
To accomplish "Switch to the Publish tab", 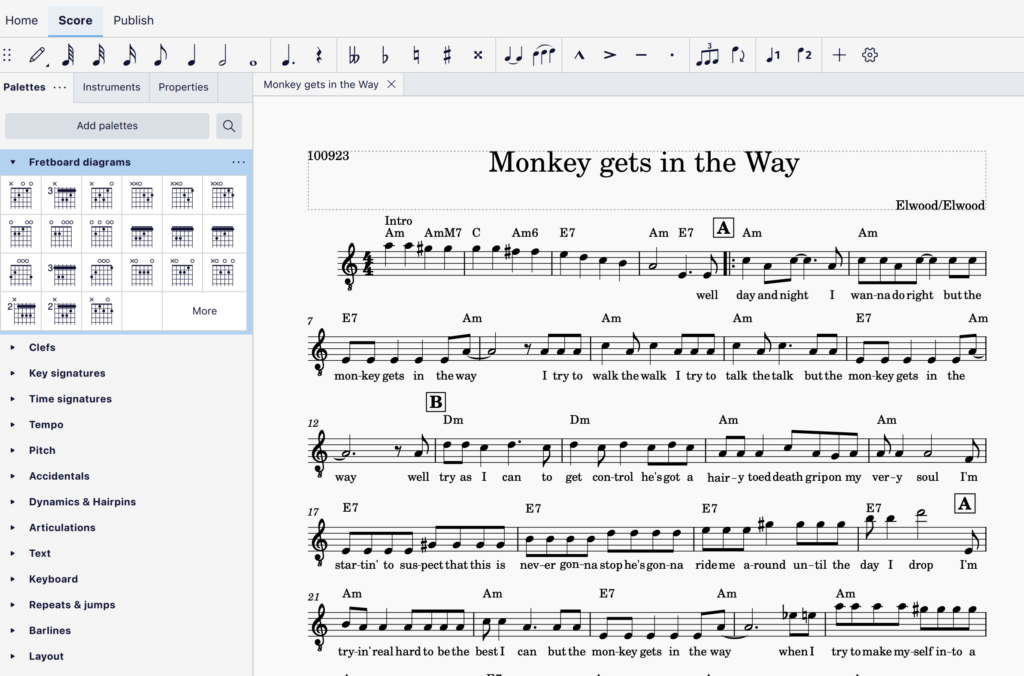I will pyautogui.click(x=133, y=20).
